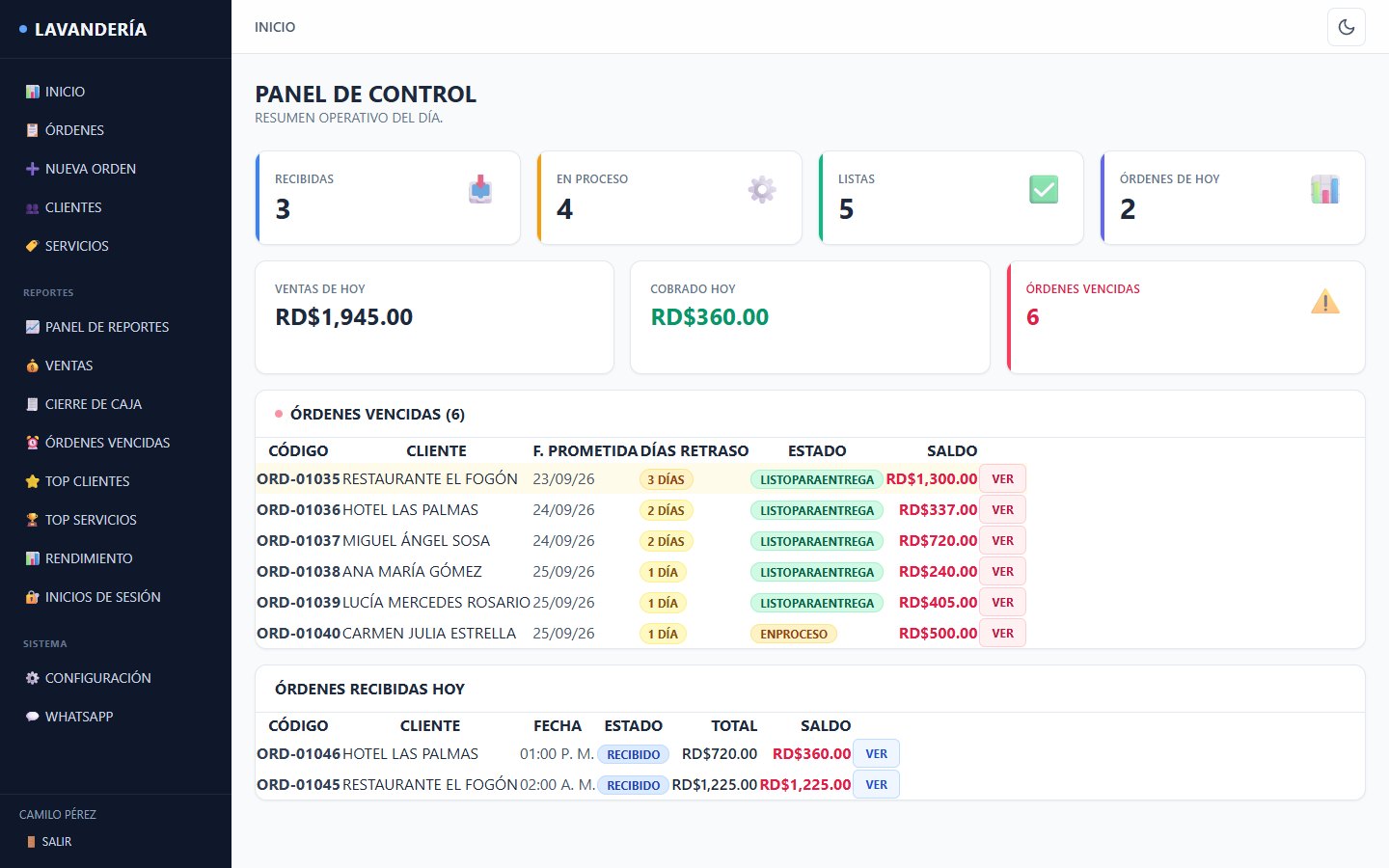Select Cierre de Caja in the sidebar
1389x868 pixels.
(x=116, y=404)
